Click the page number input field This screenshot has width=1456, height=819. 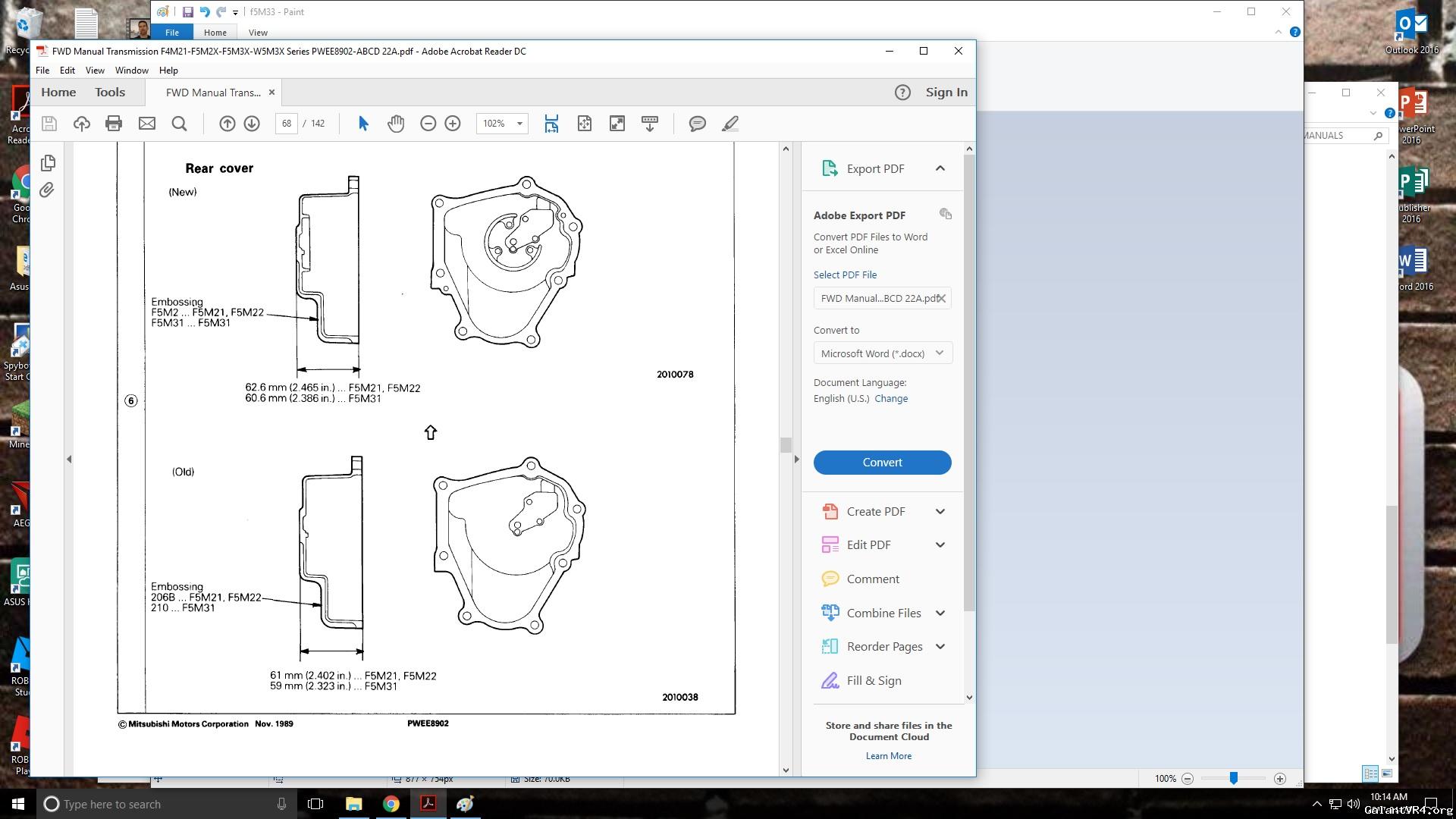pyautogui.click(x=286, y=124)
